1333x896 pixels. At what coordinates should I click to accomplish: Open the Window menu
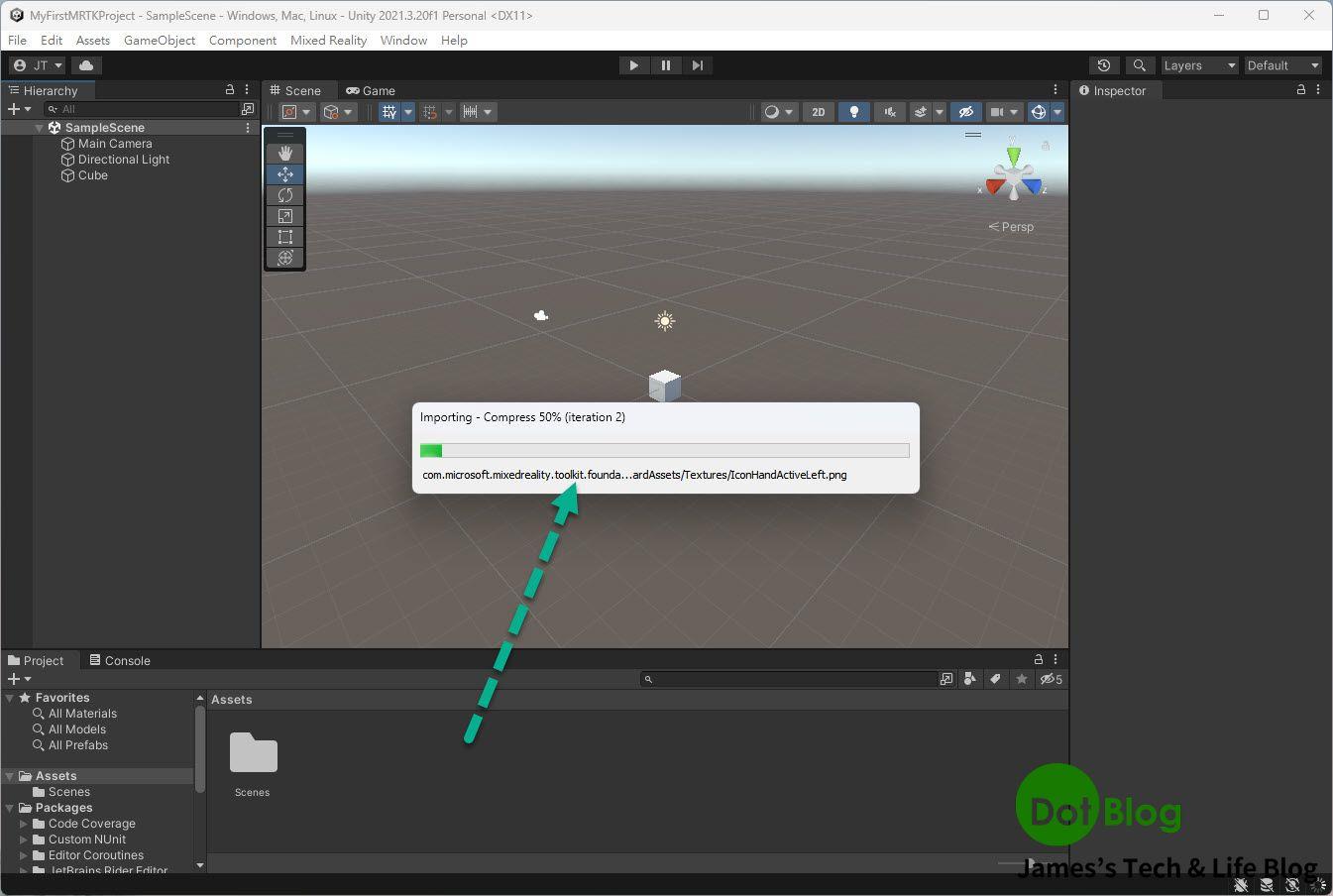(x=403, y=41)
